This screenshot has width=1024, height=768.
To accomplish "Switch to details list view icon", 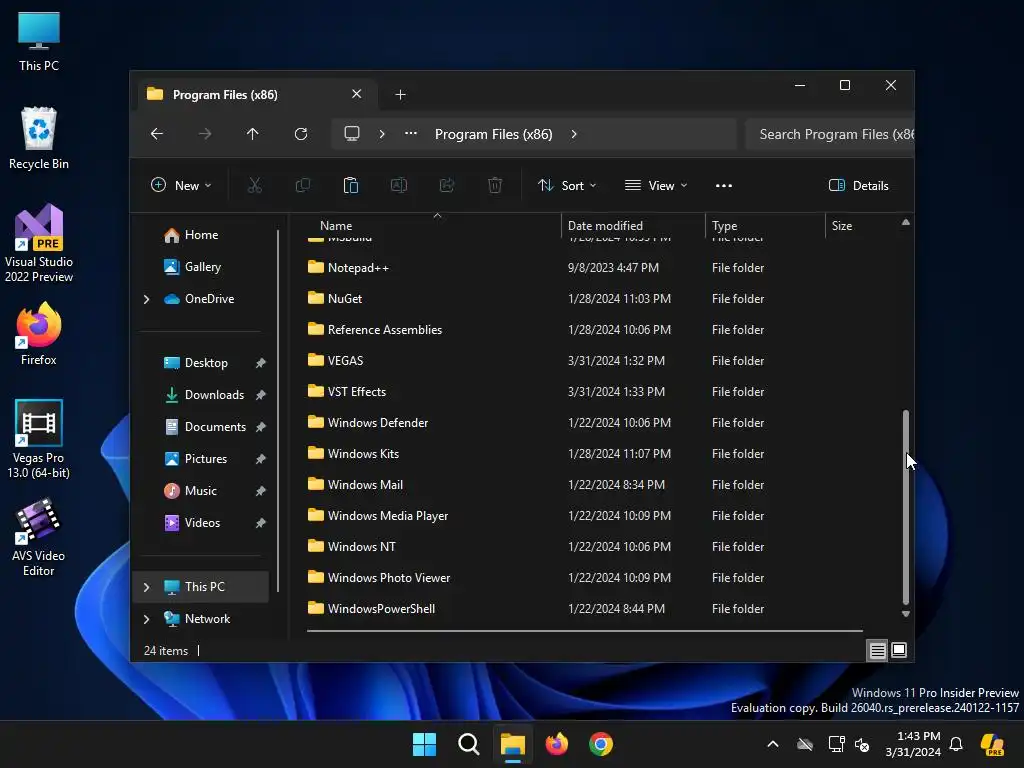I will (x=877, y=650).
